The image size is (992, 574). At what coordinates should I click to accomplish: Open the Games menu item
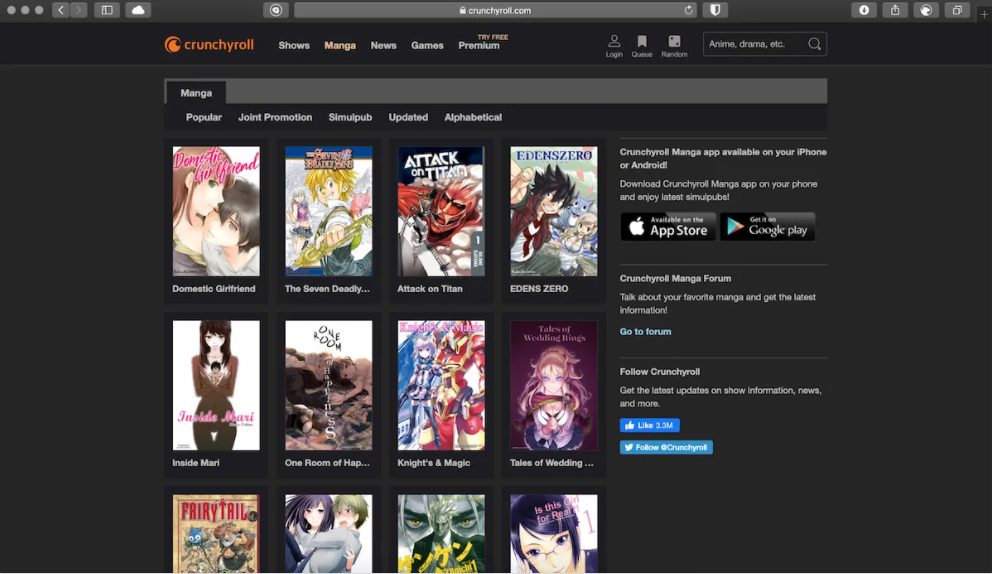pos(427,46)
